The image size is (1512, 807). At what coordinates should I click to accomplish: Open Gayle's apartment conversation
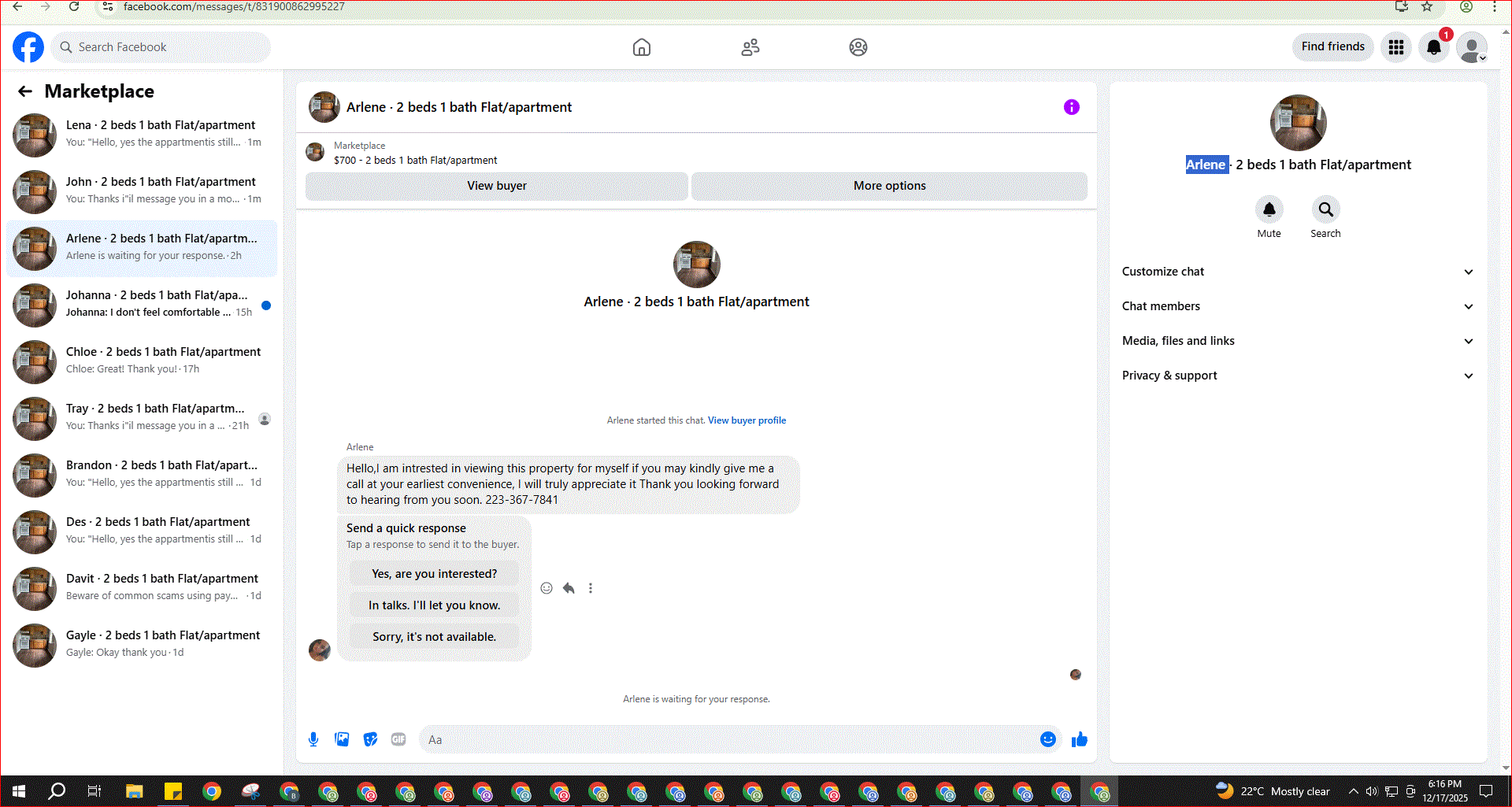[x=142, y=646]
